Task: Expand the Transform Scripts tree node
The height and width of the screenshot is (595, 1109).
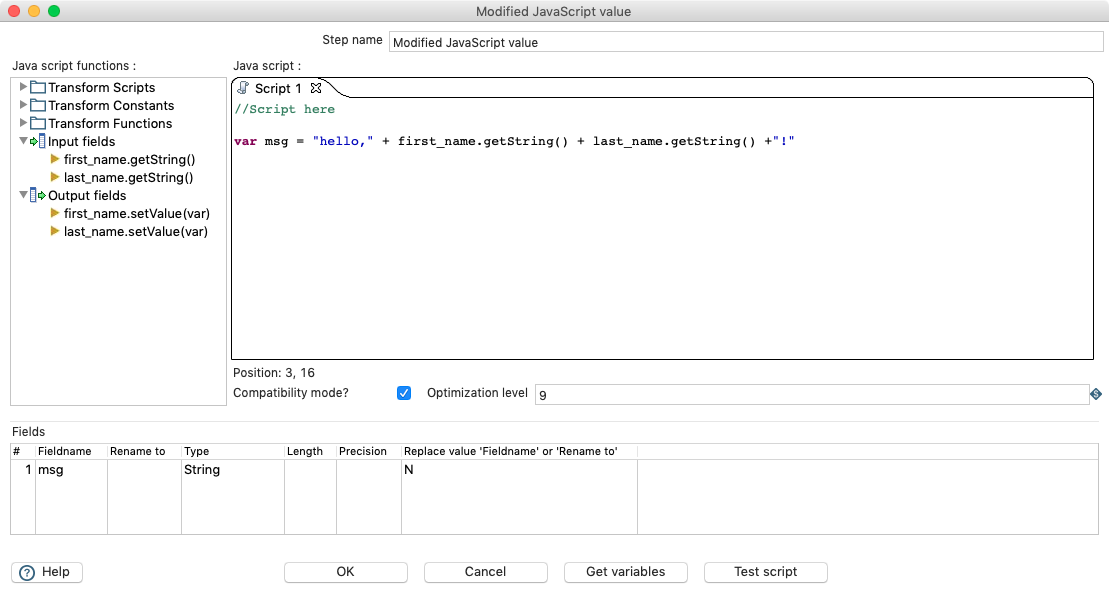Action: [23, 87]
